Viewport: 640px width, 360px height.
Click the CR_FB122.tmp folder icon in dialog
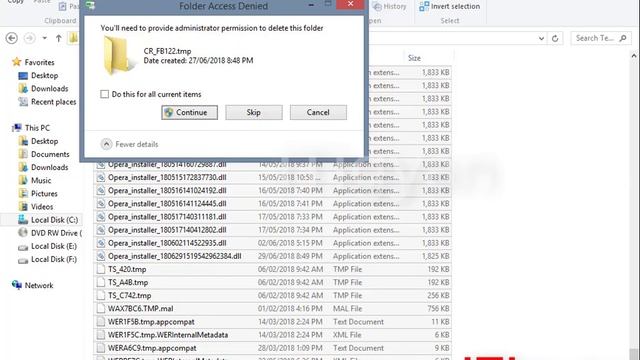tap(118, 55)
